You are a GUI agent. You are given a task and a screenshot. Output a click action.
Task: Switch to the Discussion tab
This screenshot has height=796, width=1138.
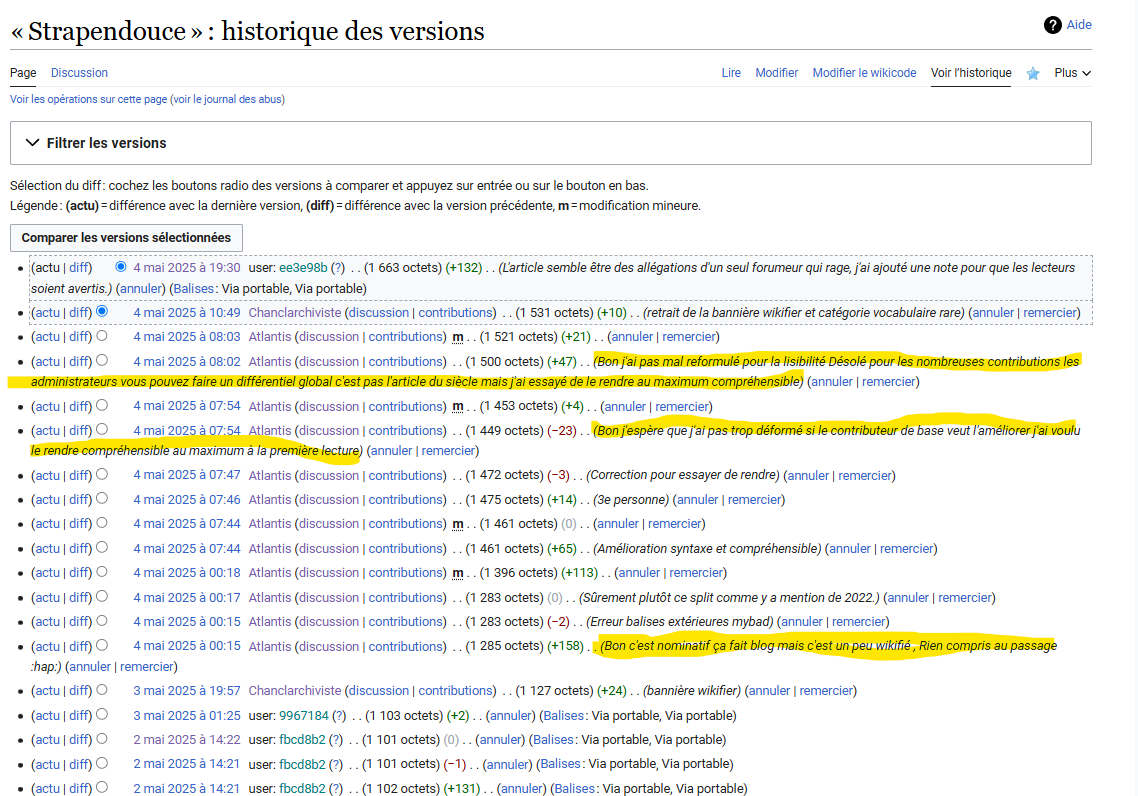(79, 73)
